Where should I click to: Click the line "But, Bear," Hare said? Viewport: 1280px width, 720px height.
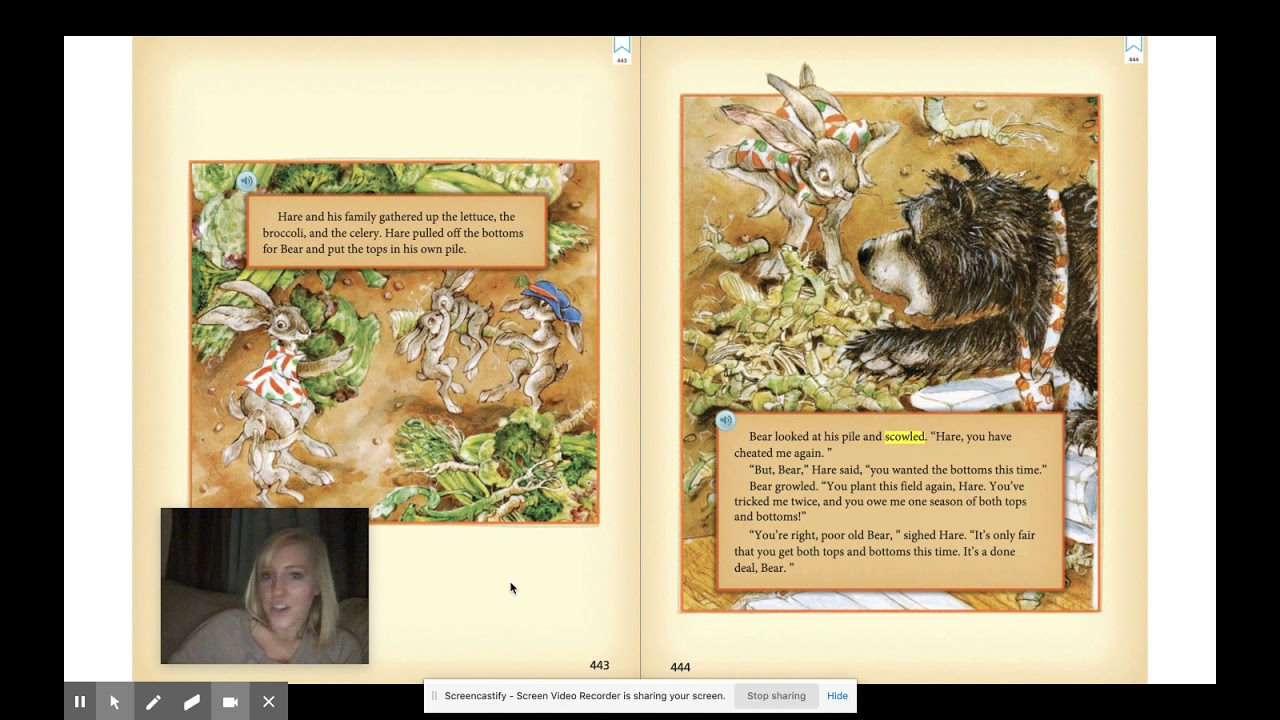[x=897, y=470]
